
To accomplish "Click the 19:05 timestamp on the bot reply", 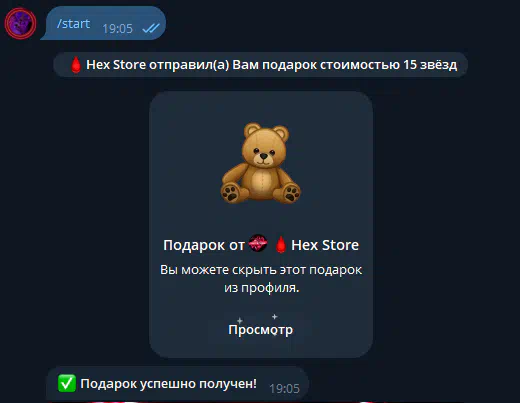I will [284, 389].
